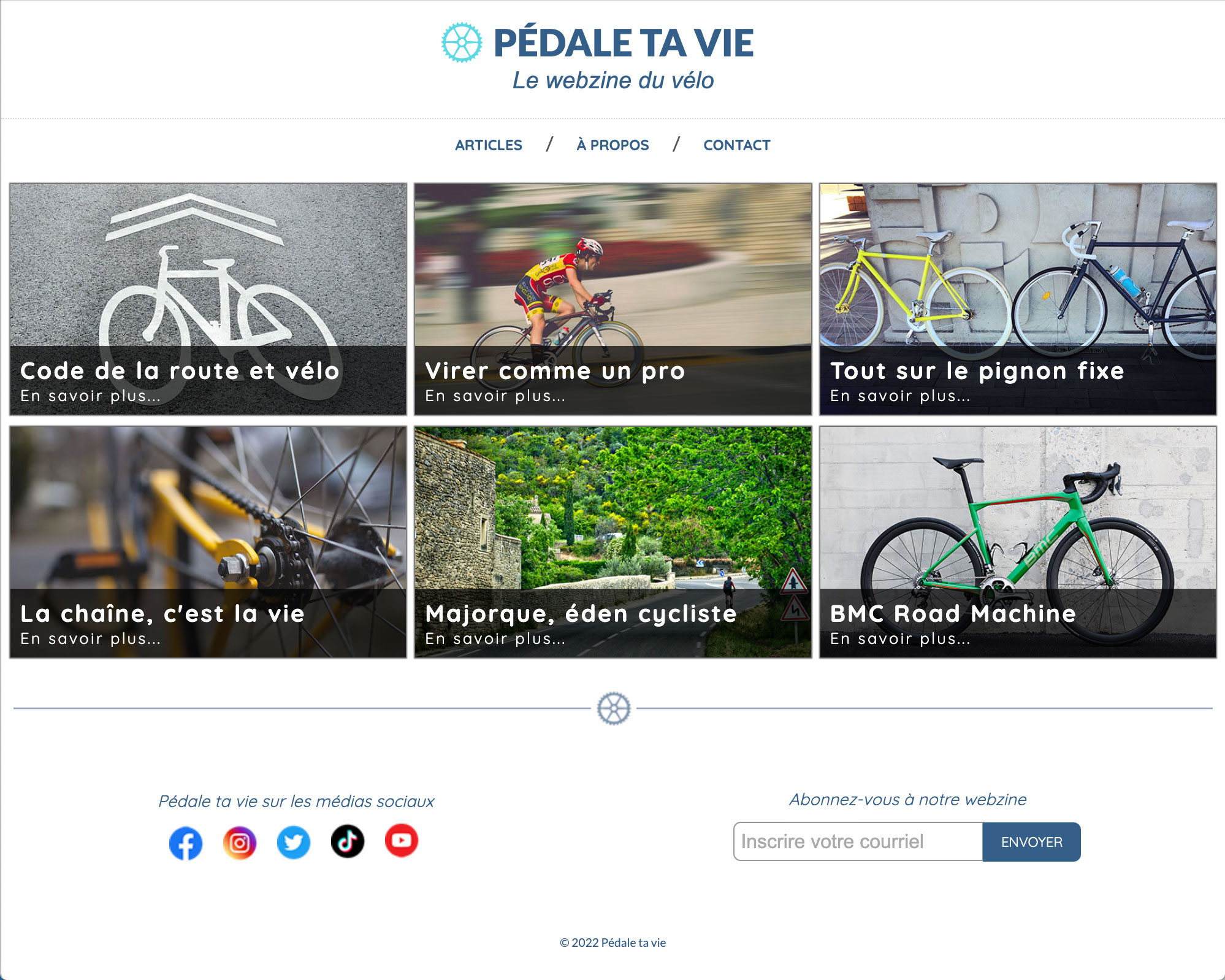1225x980 pixels.
Task: Click the cyan gear logo in header
Action: click(x=462, y=42)
